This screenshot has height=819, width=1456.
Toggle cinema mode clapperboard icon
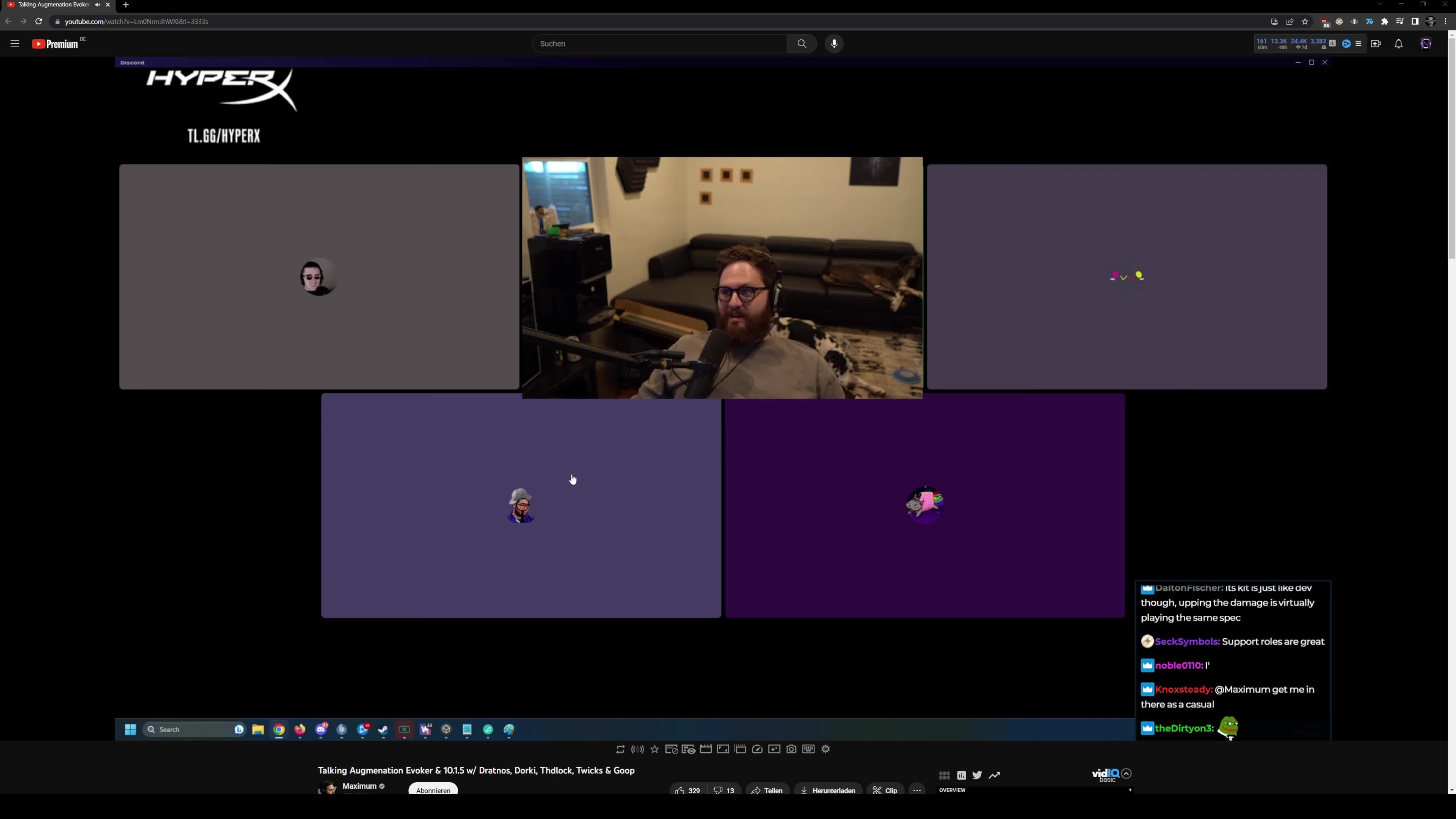pyautogui.click(x=706, y=749)
